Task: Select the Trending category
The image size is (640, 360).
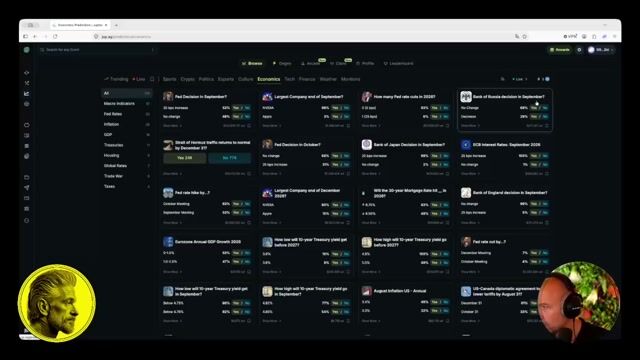Action: [116, 79]
